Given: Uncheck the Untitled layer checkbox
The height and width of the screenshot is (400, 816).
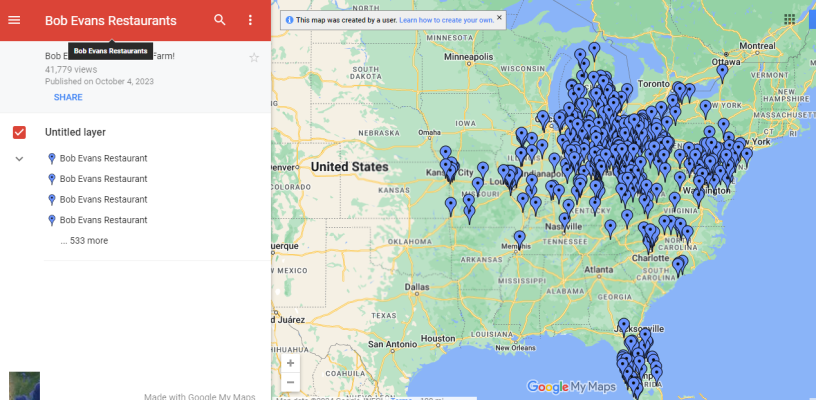Looking at the screenshot, I should click(x=19, y=133).
